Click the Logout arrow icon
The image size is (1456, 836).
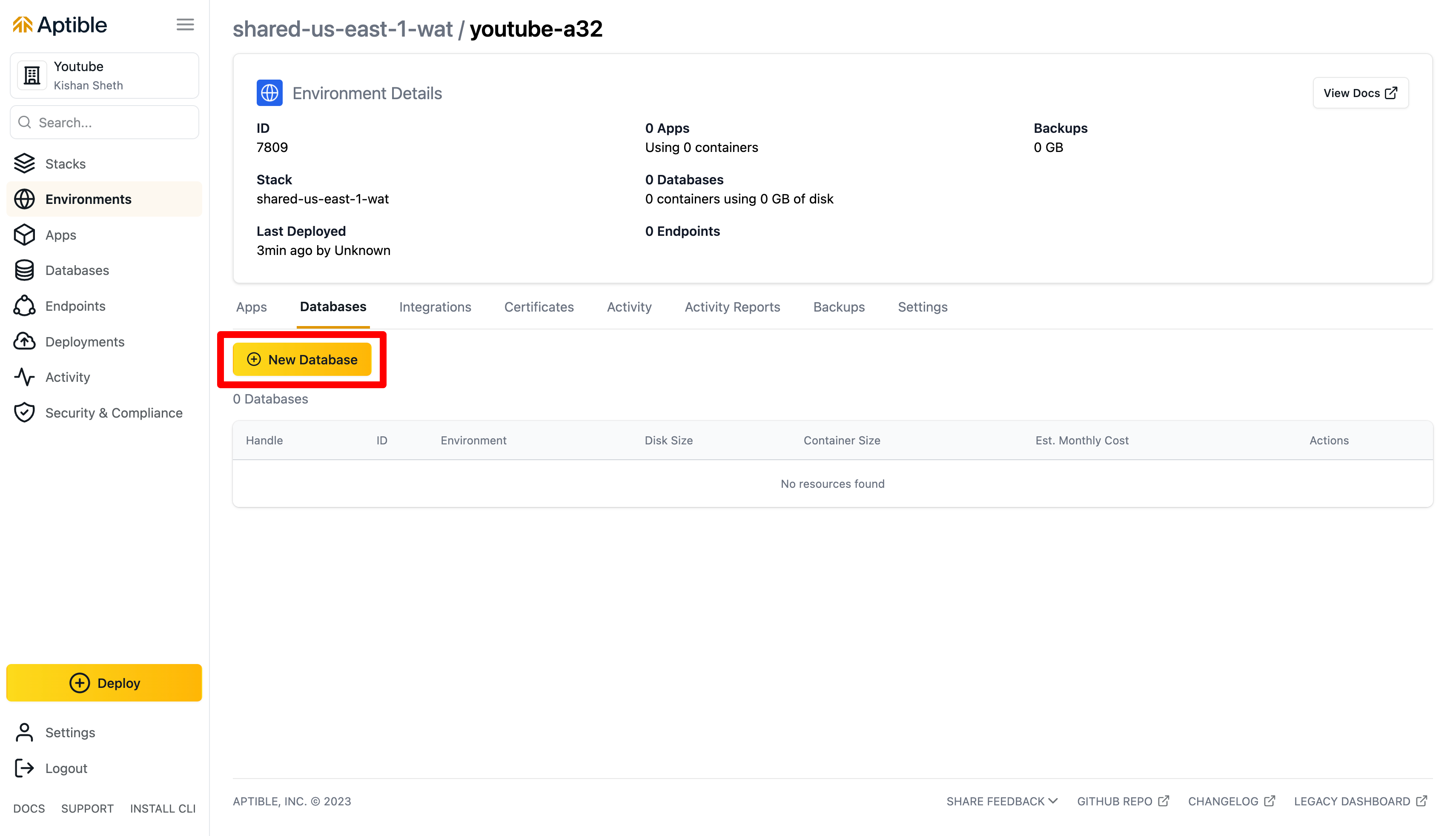coord(24,768)
